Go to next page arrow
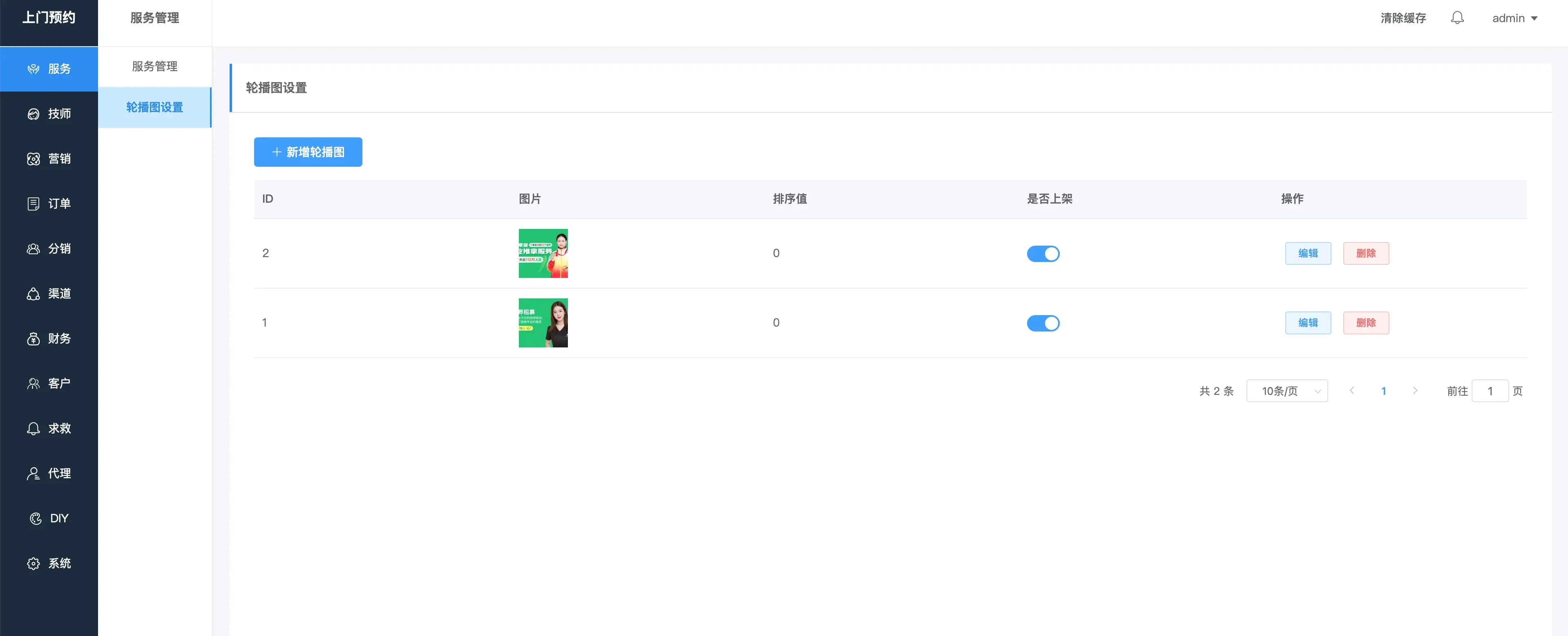 pyautogui.click(x=1415, y=391)
